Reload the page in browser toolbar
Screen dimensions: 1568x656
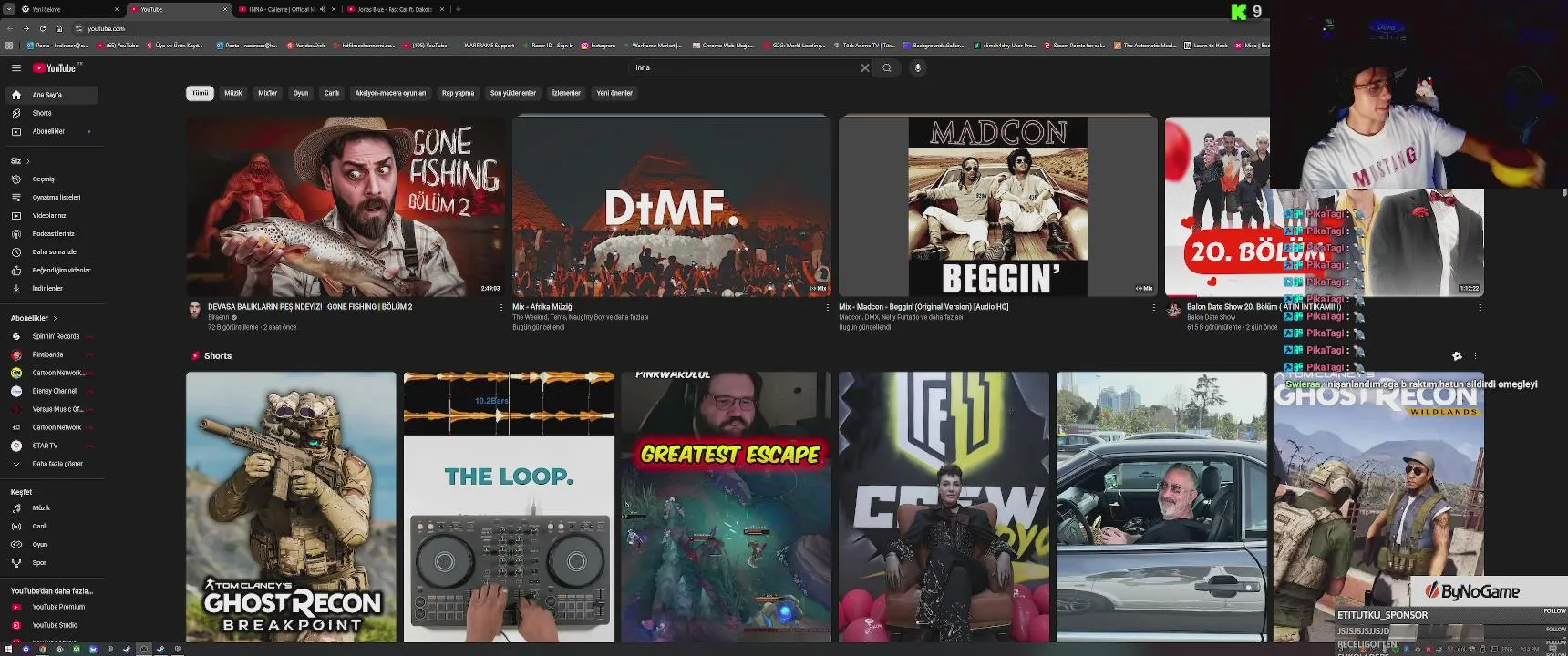pyautogui.click(x=42, y=28)
